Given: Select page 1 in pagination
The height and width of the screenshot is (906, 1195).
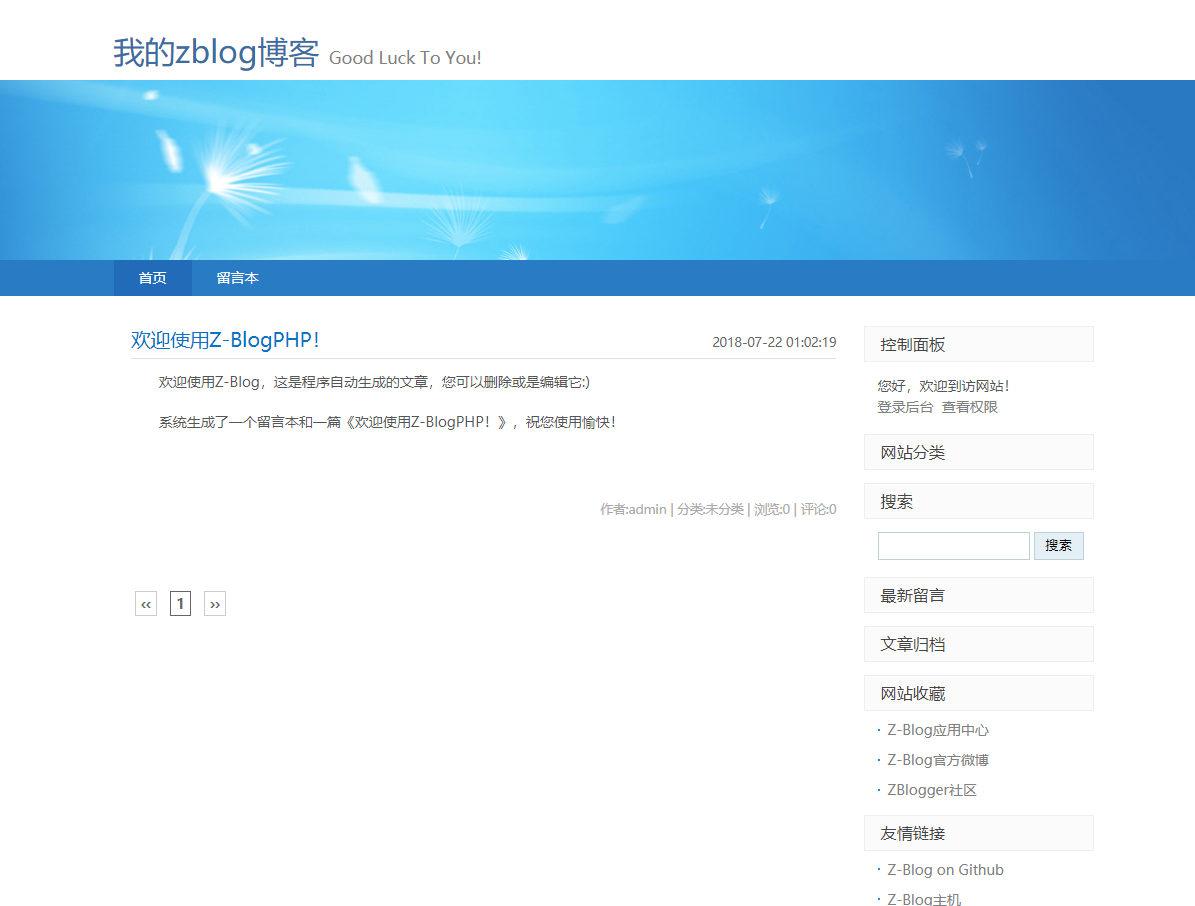Looking at the screenshot, I should pos(180,603).
